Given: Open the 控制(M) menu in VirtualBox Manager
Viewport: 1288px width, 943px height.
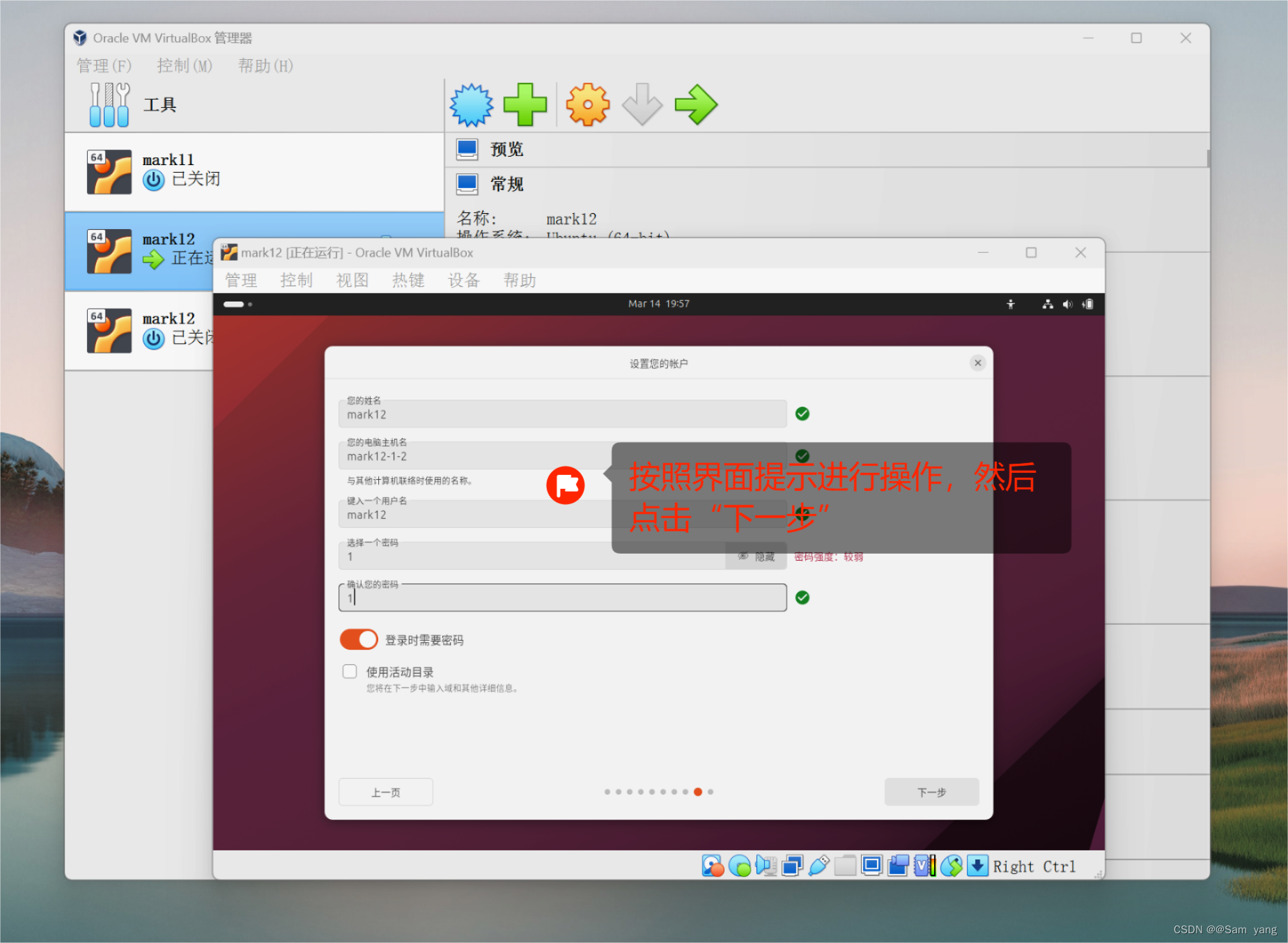Looking at the screenshot, I should [x=185, y=65].
